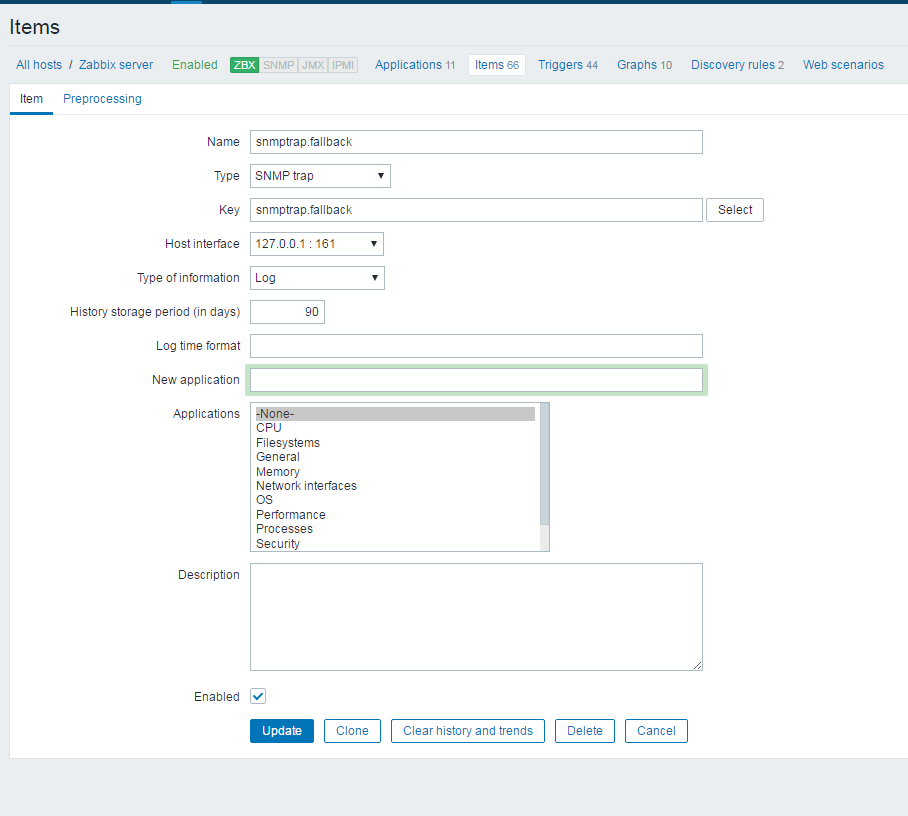
Task: Select Performance in the Applications list
Action: point(395,514)
